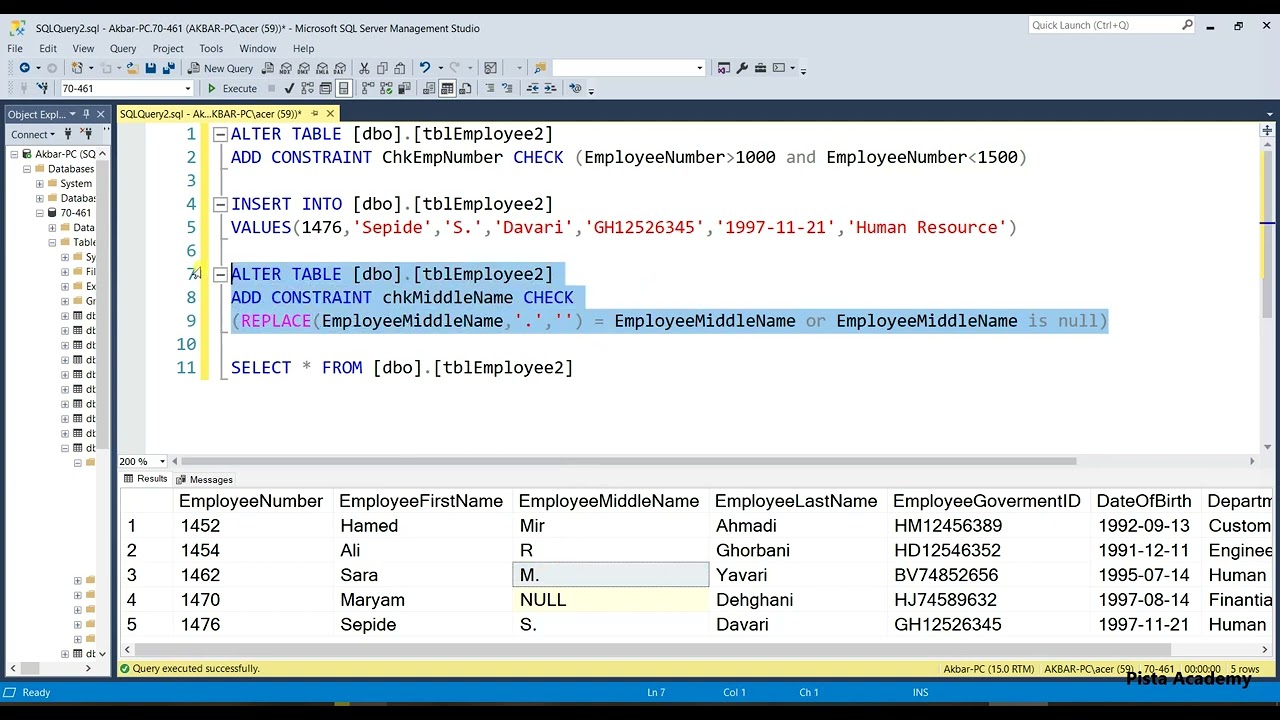Collapse the 70-461 database node
This screenshot has width=1280, height=720.
point(40,213)
